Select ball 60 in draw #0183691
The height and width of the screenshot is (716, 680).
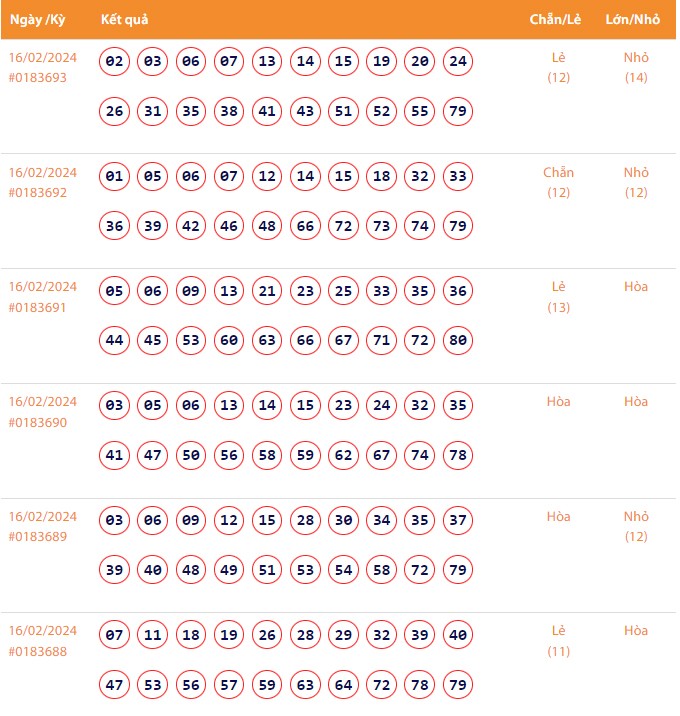coord(229,341)
